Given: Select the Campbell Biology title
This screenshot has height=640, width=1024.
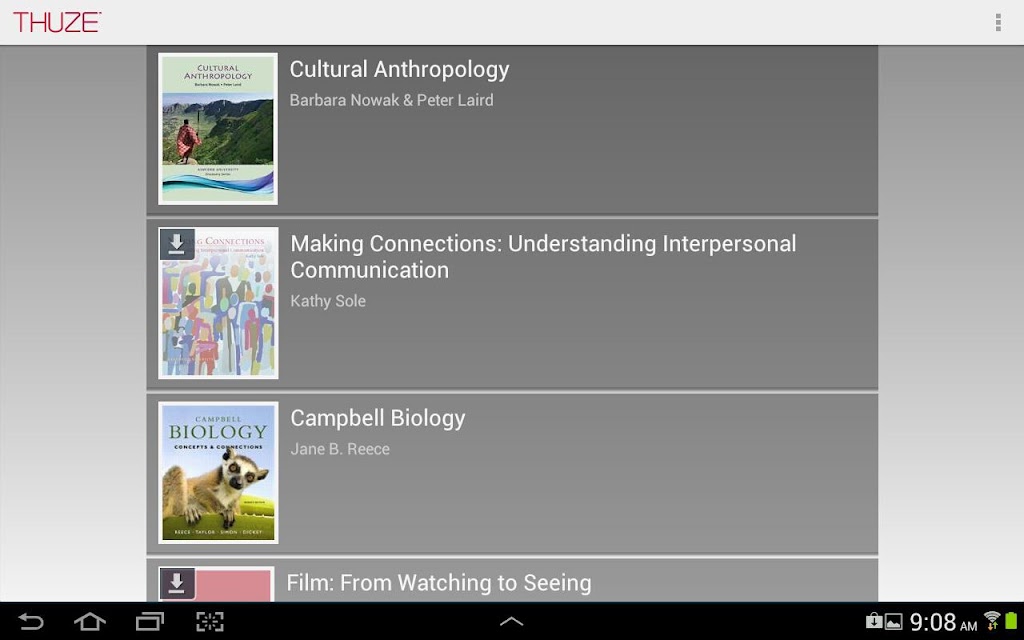Looking at the screenshot, I should coord(378,418).
